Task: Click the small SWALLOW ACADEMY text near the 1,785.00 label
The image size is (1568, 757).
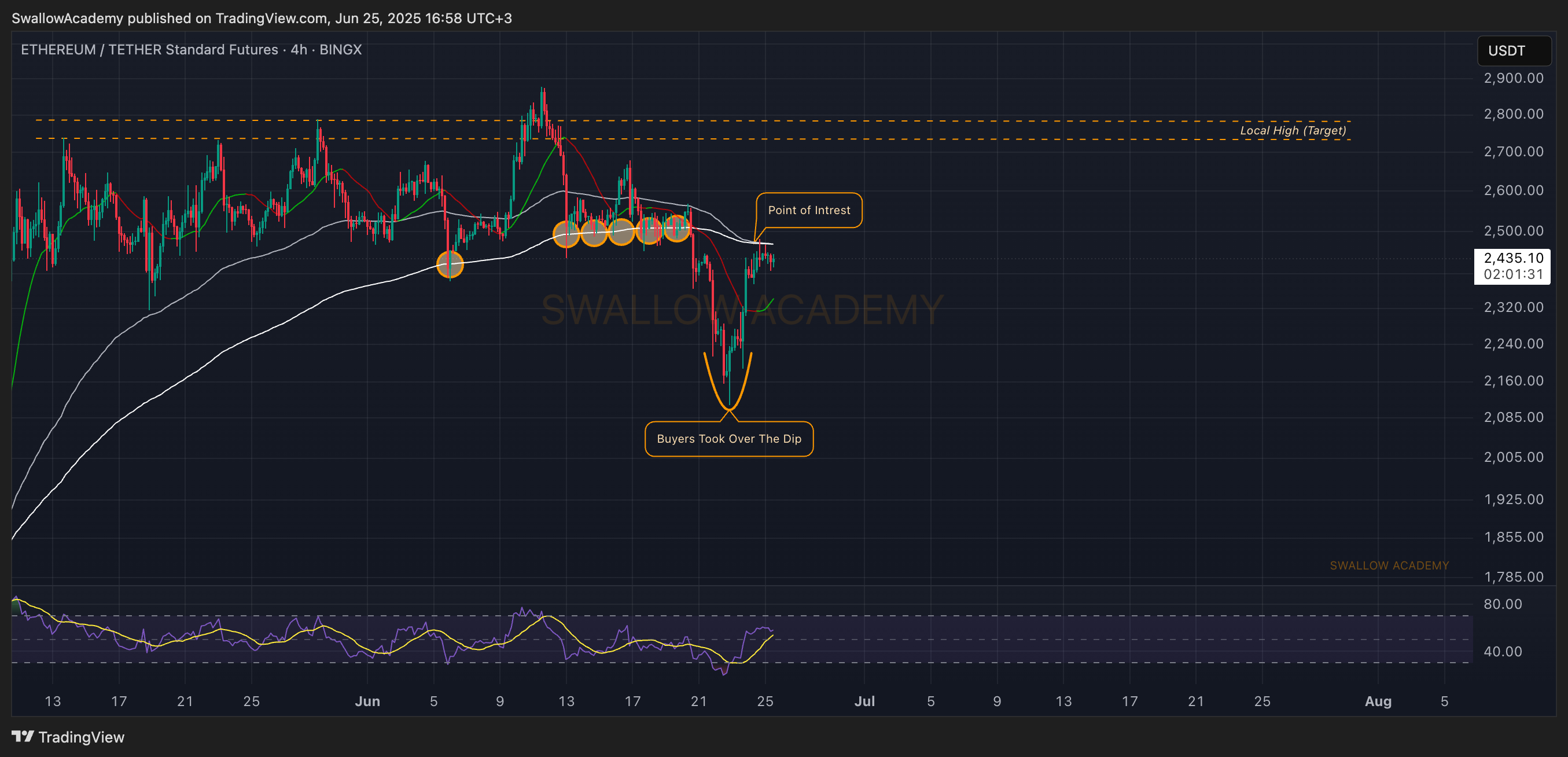Action: 1389,566
